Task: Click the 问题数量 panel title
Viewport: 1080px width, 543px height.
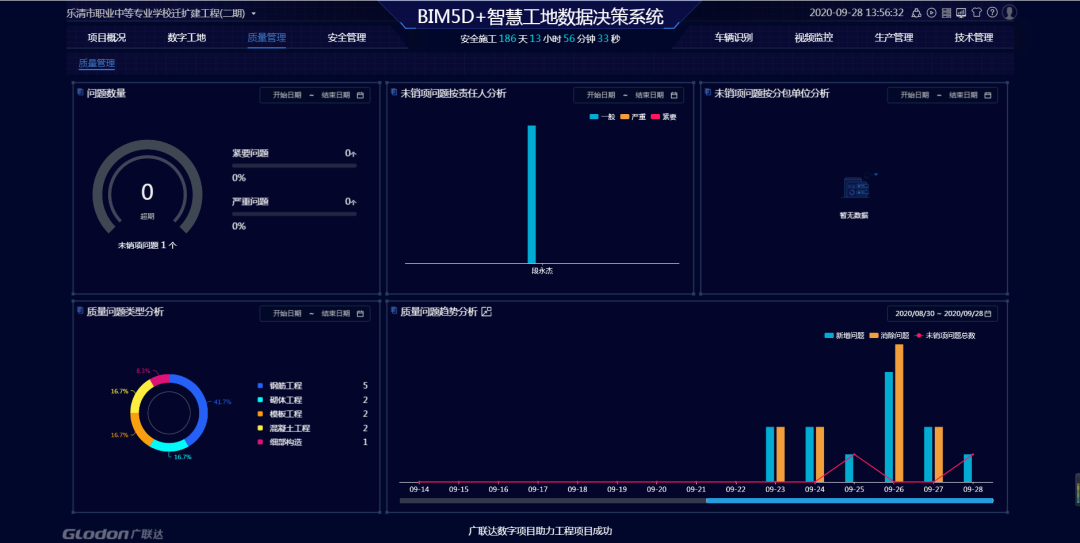Action: click(106, 94)
